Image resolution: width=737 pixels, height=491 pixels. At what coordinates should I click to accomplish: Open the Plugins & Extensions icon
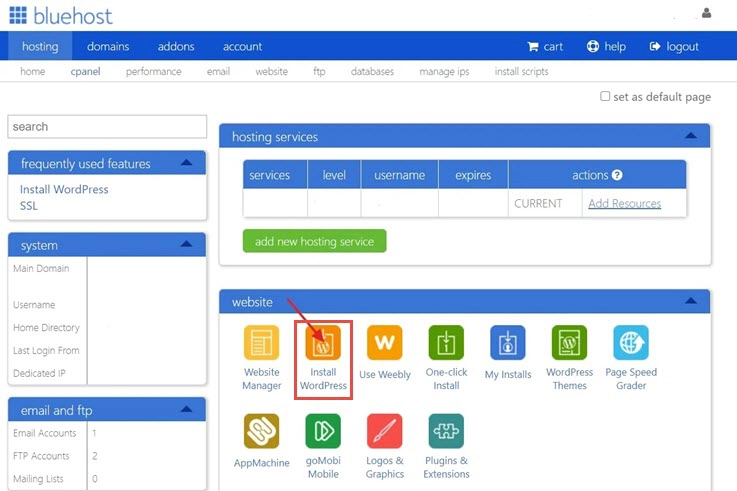[446, 431]
